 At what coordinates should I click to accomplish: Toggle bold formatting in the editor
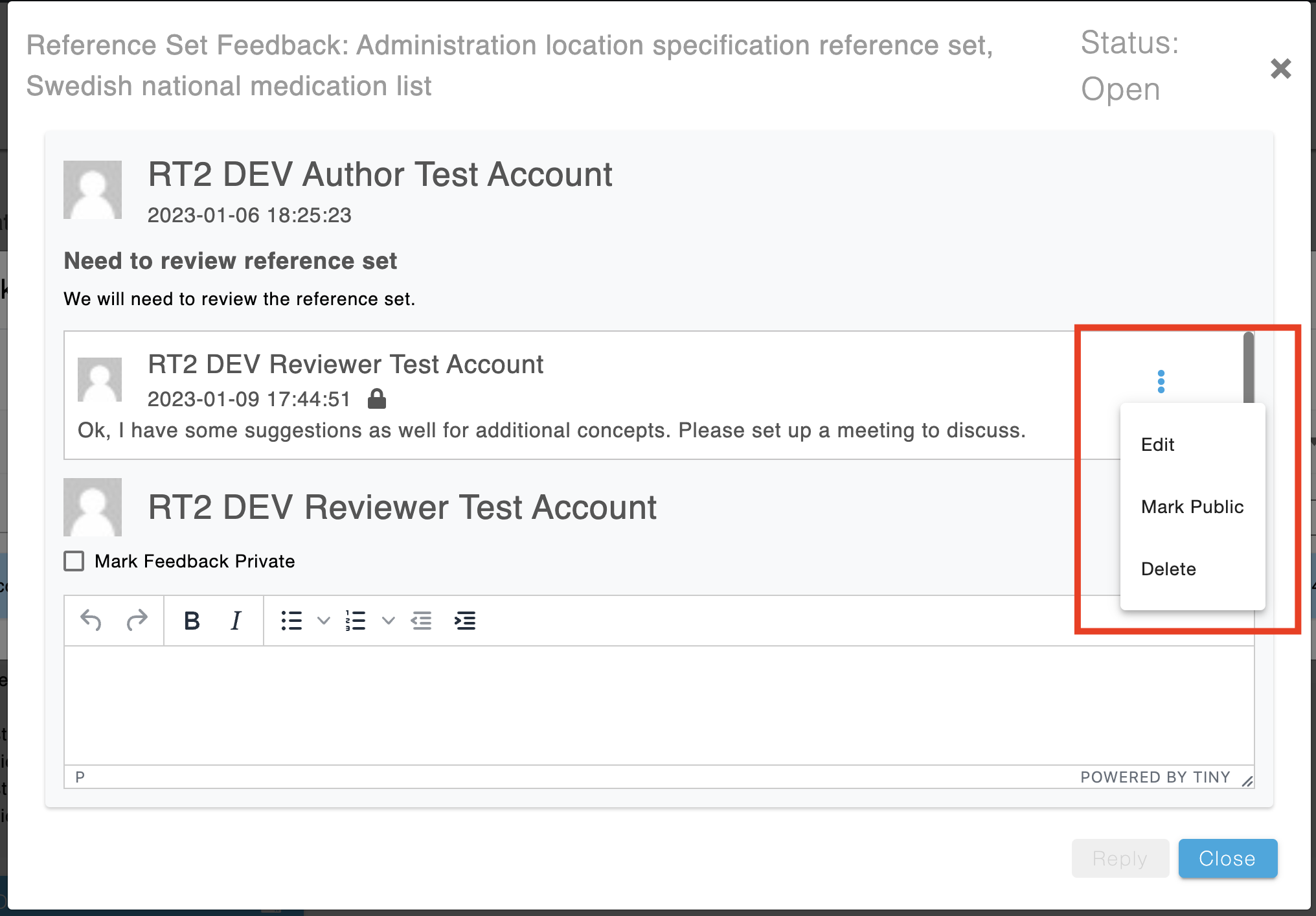192,621
